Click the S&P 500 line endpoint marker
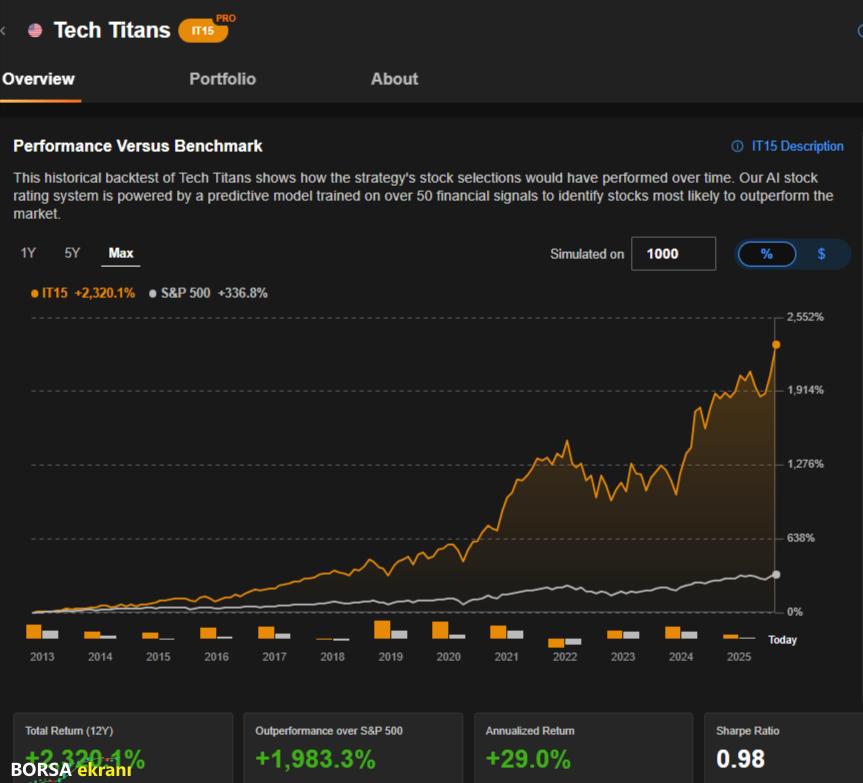 pos(776,575)
